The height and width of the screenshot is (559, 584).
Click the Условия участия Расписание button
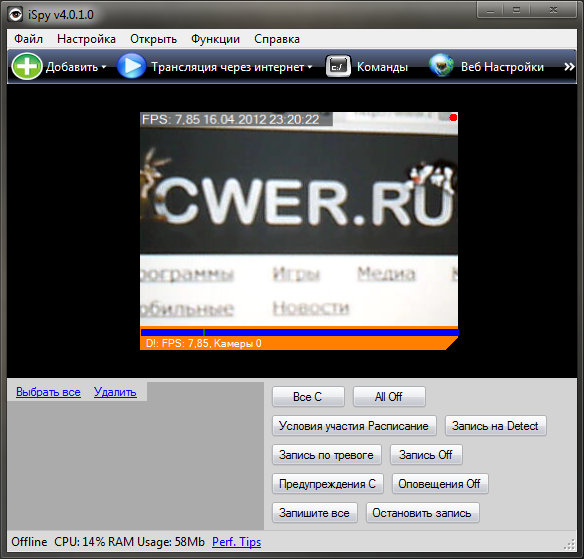pyautogui.click(x=354, y=426)
